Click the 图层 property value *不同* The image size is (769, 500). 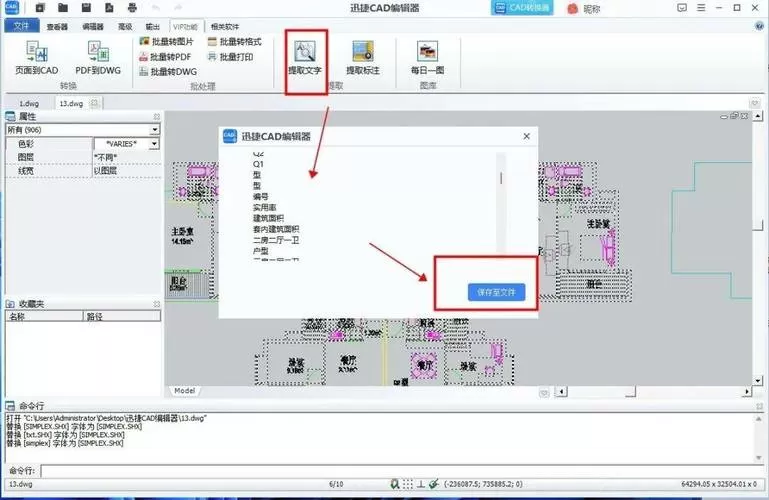point(127,157)
